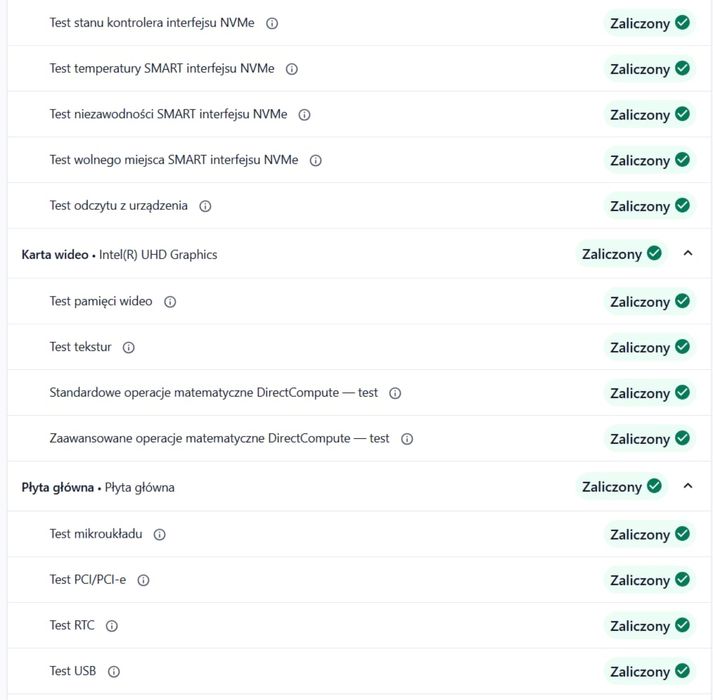The height and width of the screenshot is (700, 713).
Task: Click info icon next to Test USB
Action: pos(113,671)
